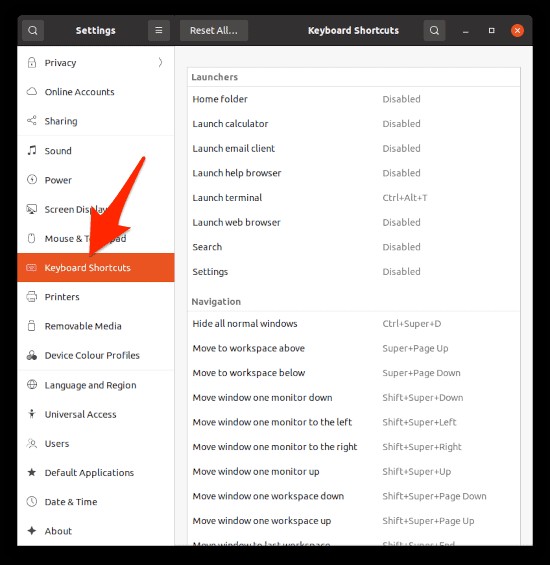Click the Default Applications star icon
Viewport: 550px width, 565px height.
[x=32, y=472]
